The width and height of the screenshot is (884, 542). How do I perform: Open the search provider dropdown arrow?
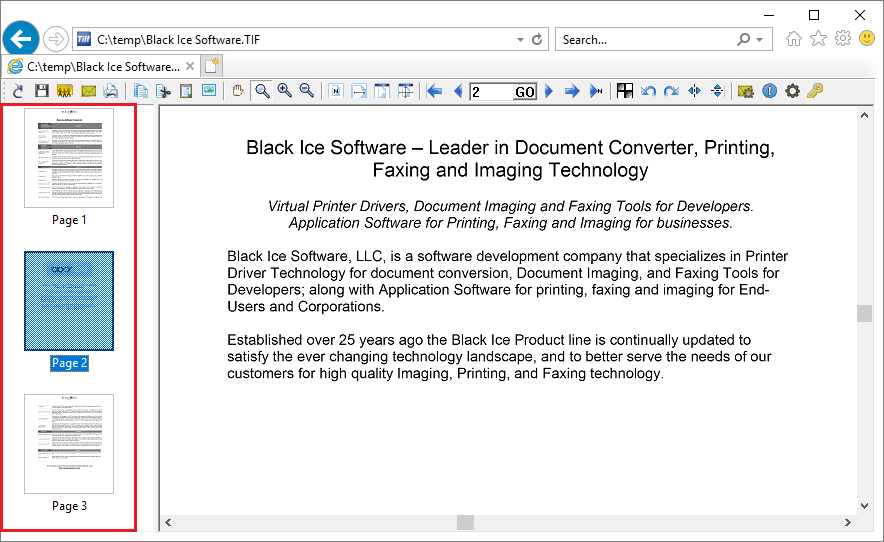click(760, 39)
